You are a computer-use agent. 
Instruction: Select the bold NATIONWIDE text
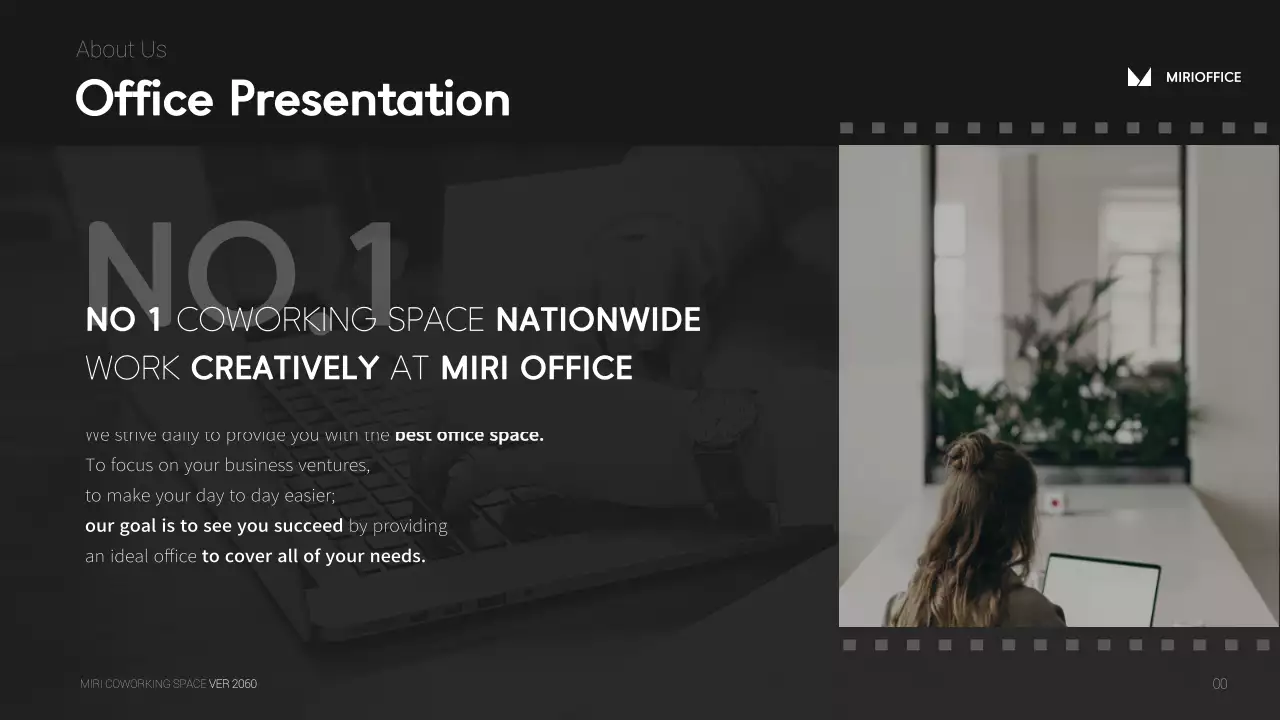(x=597, y=319)
